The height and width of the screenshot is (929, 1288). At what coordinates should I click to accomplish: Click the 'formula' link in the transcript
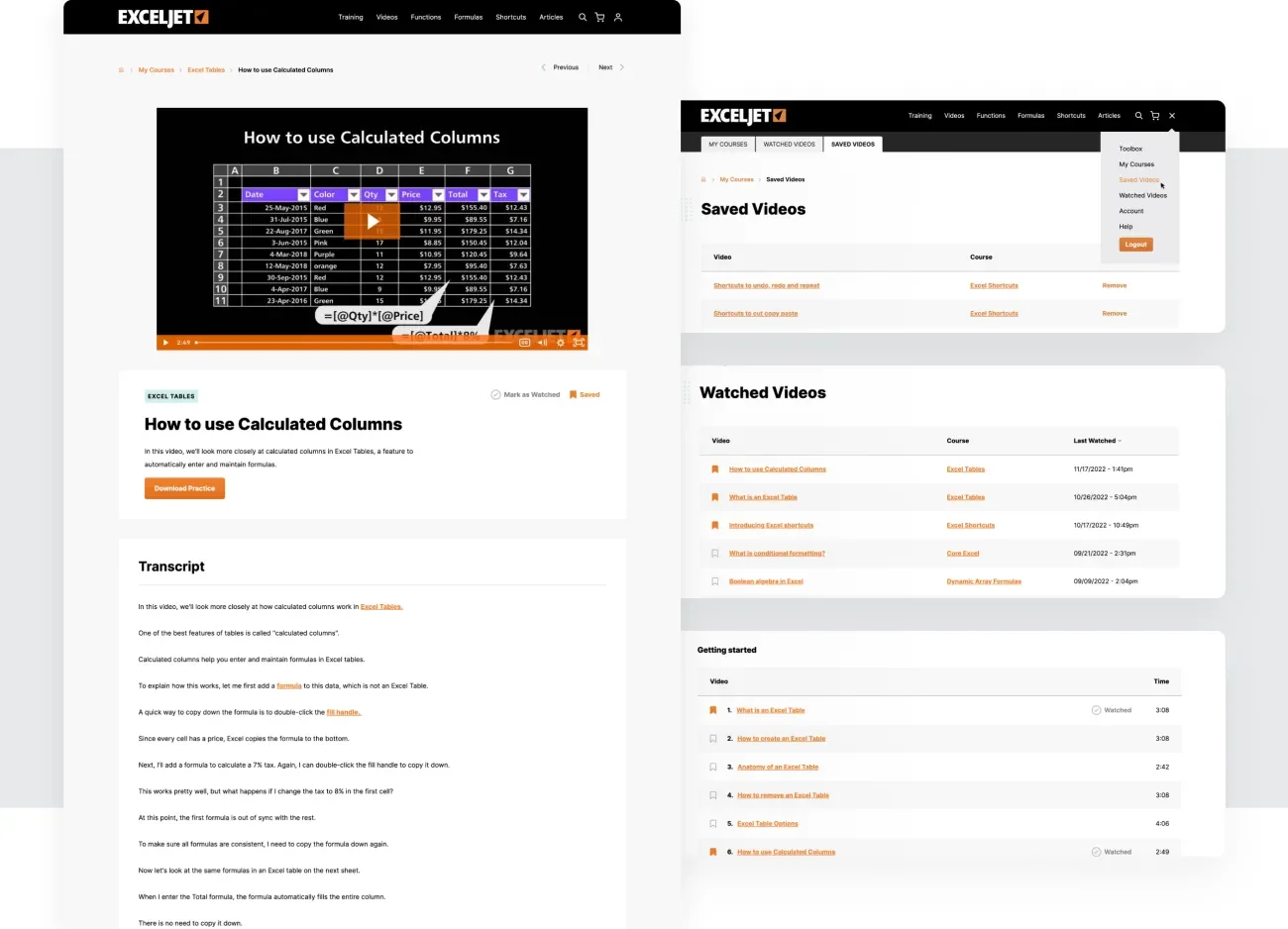tap(289, 685)
